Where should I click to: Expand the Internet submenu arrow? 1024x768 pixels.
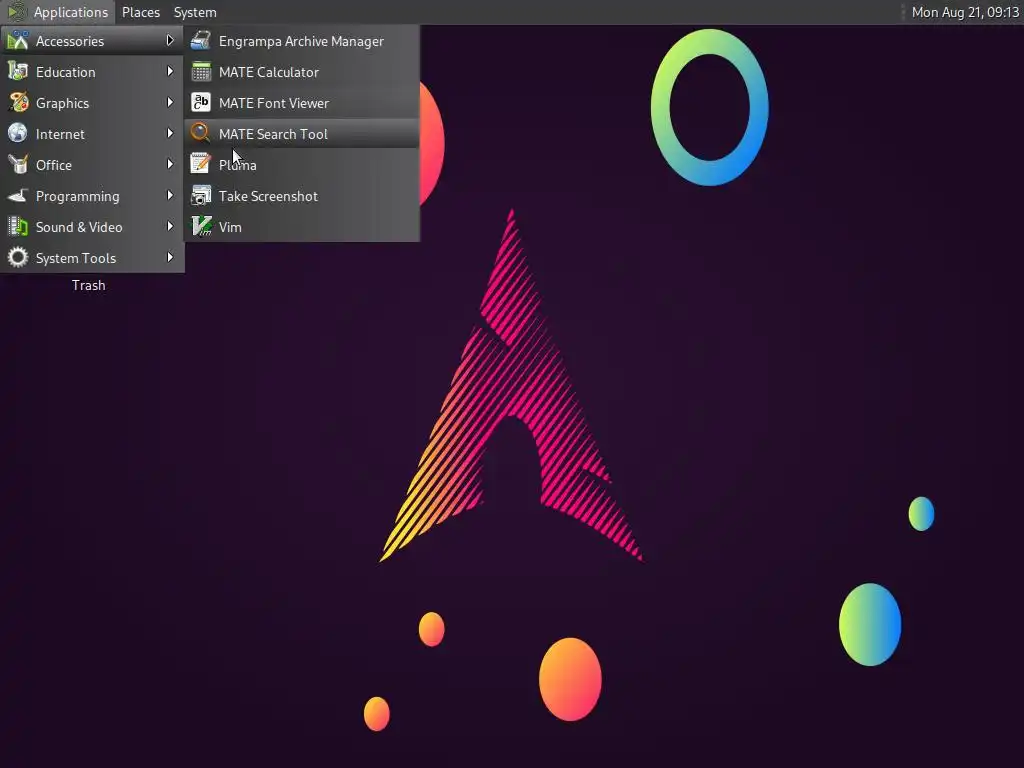pyautogui.click(x=170, y=133)
